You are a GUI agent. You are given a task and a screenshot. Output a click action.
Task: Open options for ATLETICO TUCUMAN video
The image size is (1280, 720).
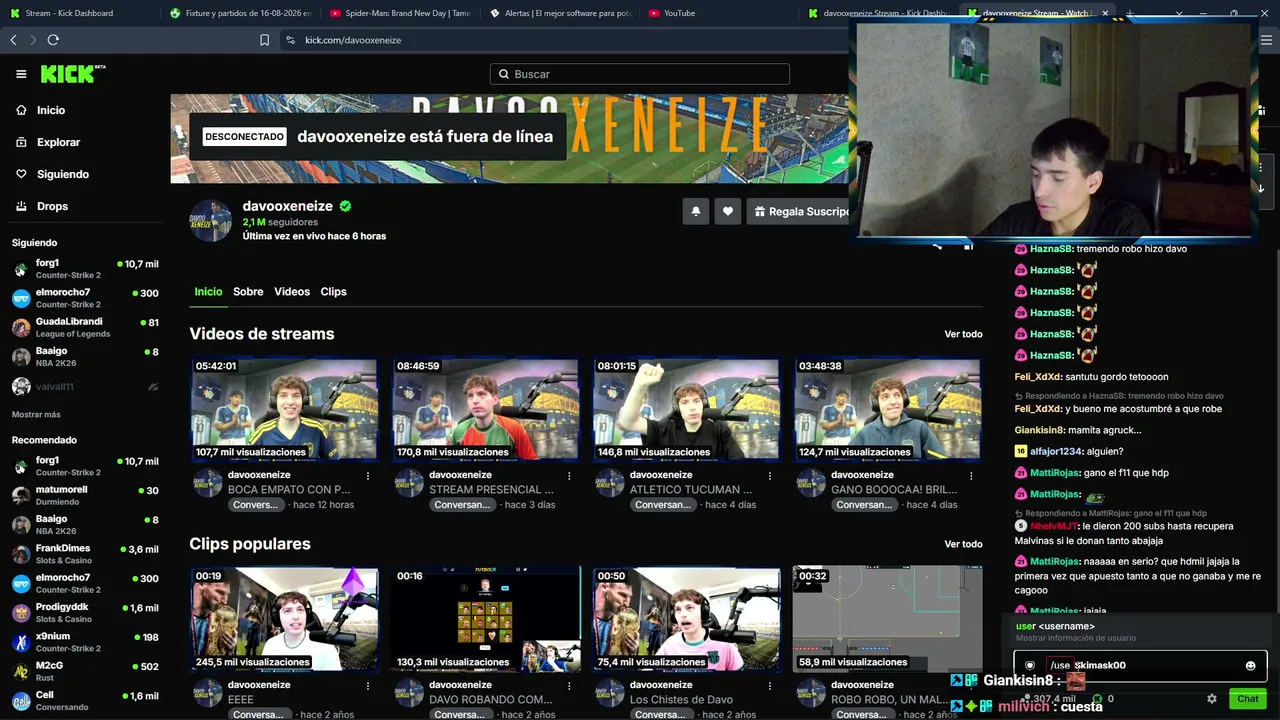[770, 476]
